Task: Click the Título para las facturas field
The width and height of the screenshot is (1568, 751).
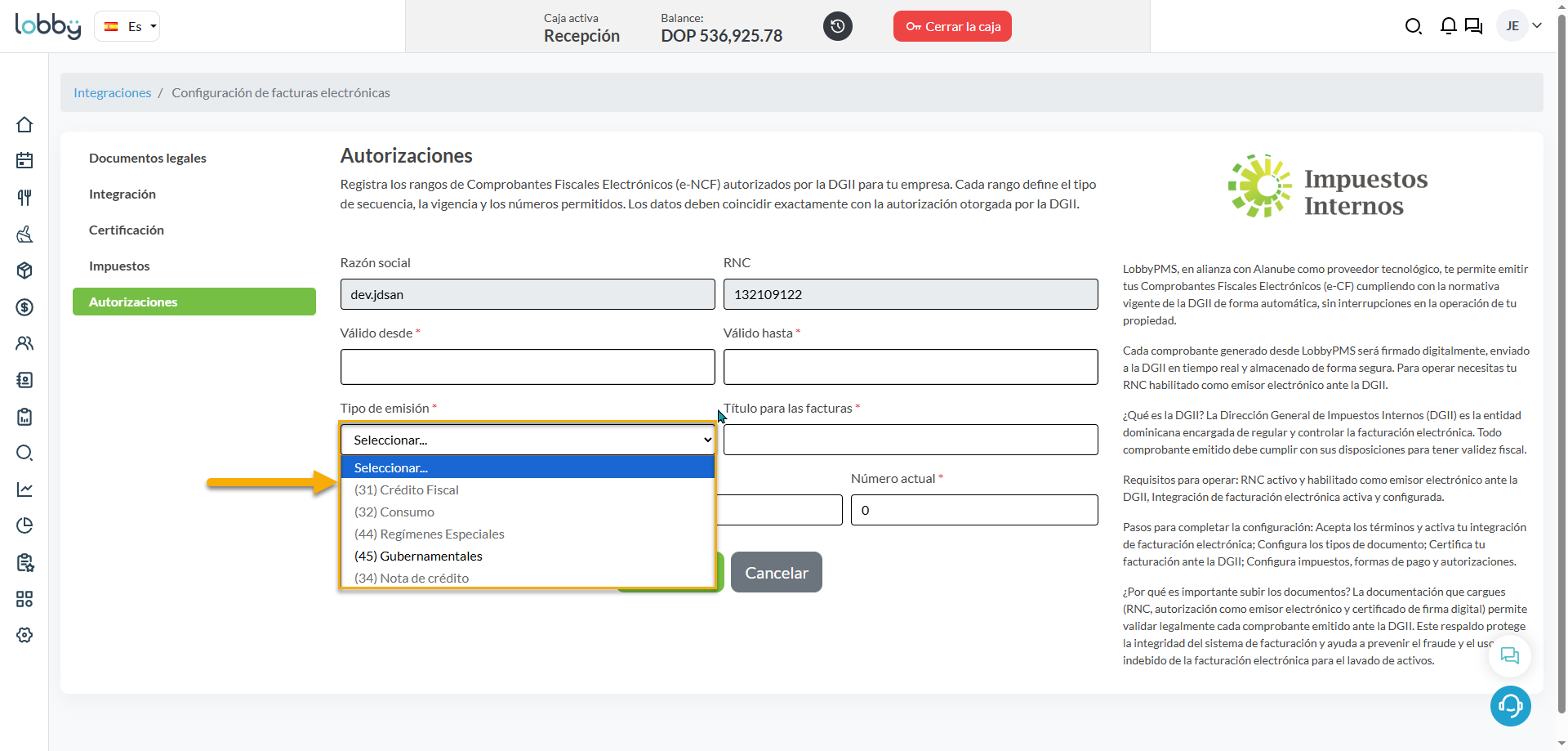Action: point(911,440)
